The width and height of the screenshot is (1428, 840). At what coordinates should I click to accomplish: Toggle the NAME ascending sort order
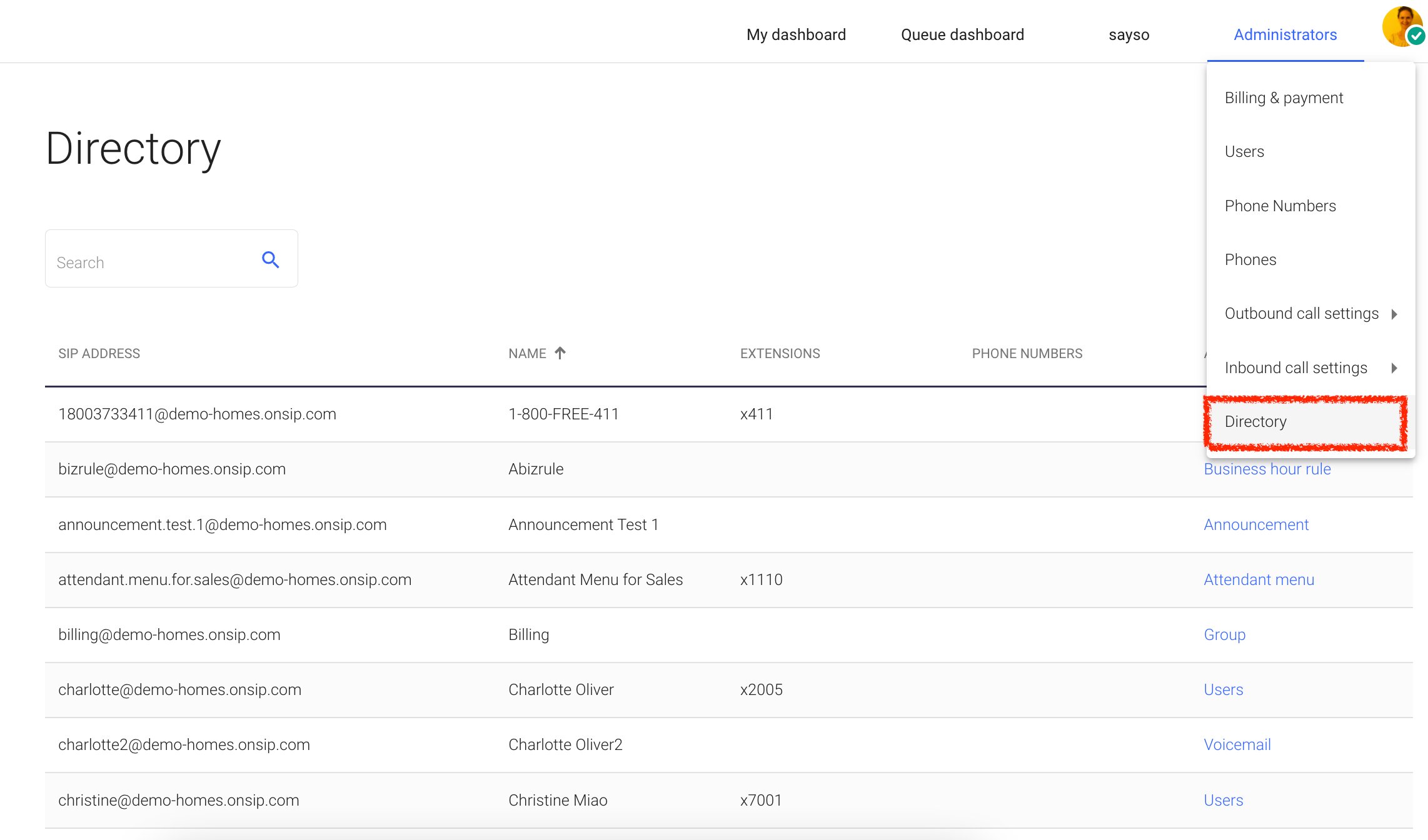pyautogui.click(x=537, y=353)
